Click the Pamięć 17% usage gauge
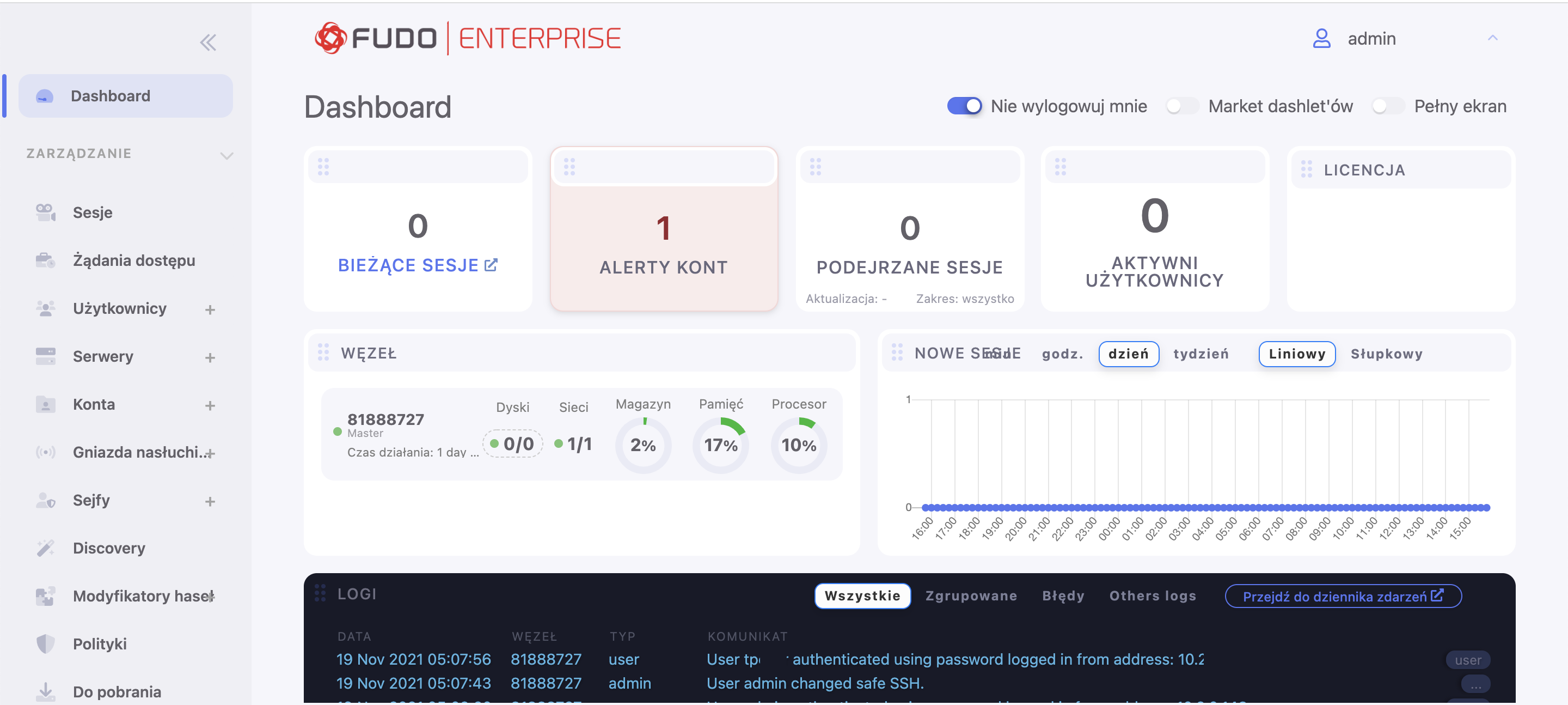The image size is (1568, 705). pyautogui.click(x=721, y=445)
